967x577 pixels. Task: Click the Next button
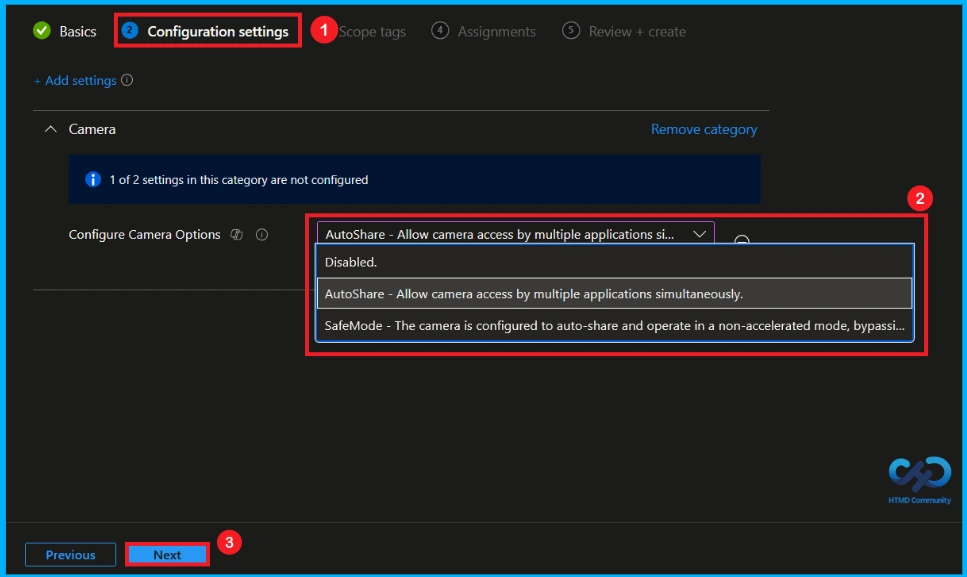point(167,555)
